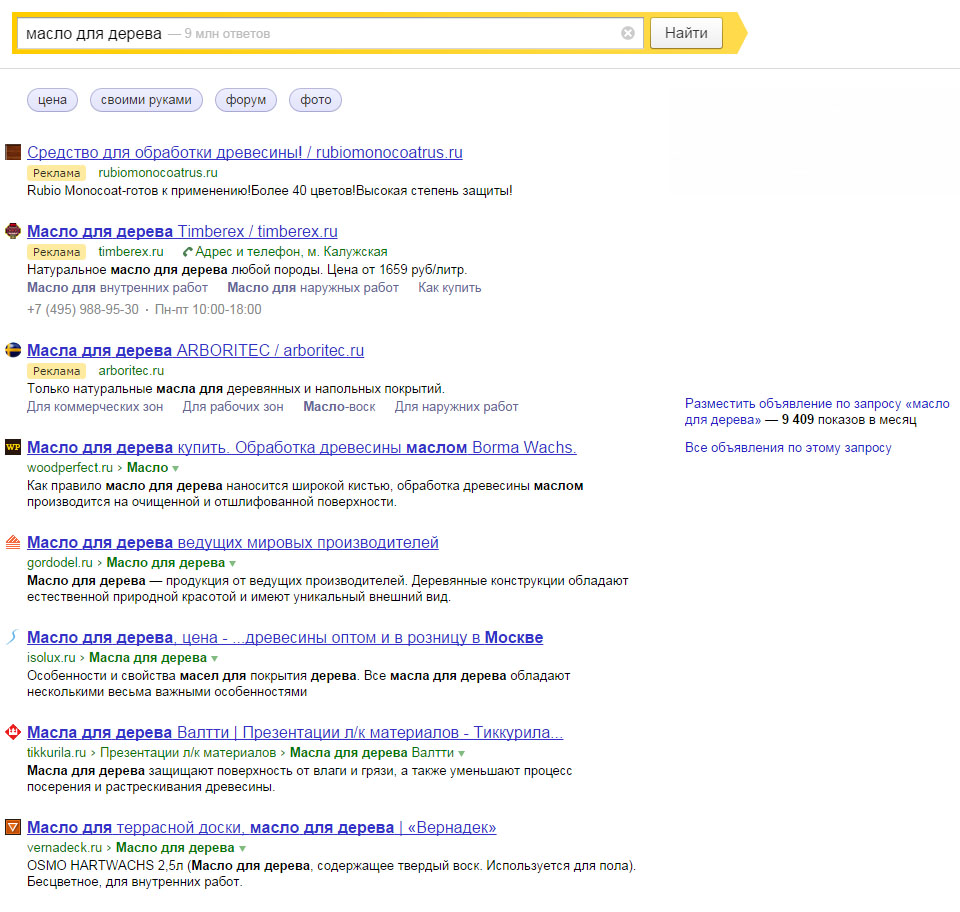
Task: Open the 'Как купить' sitelink
Action: click(x=450, y=288)
